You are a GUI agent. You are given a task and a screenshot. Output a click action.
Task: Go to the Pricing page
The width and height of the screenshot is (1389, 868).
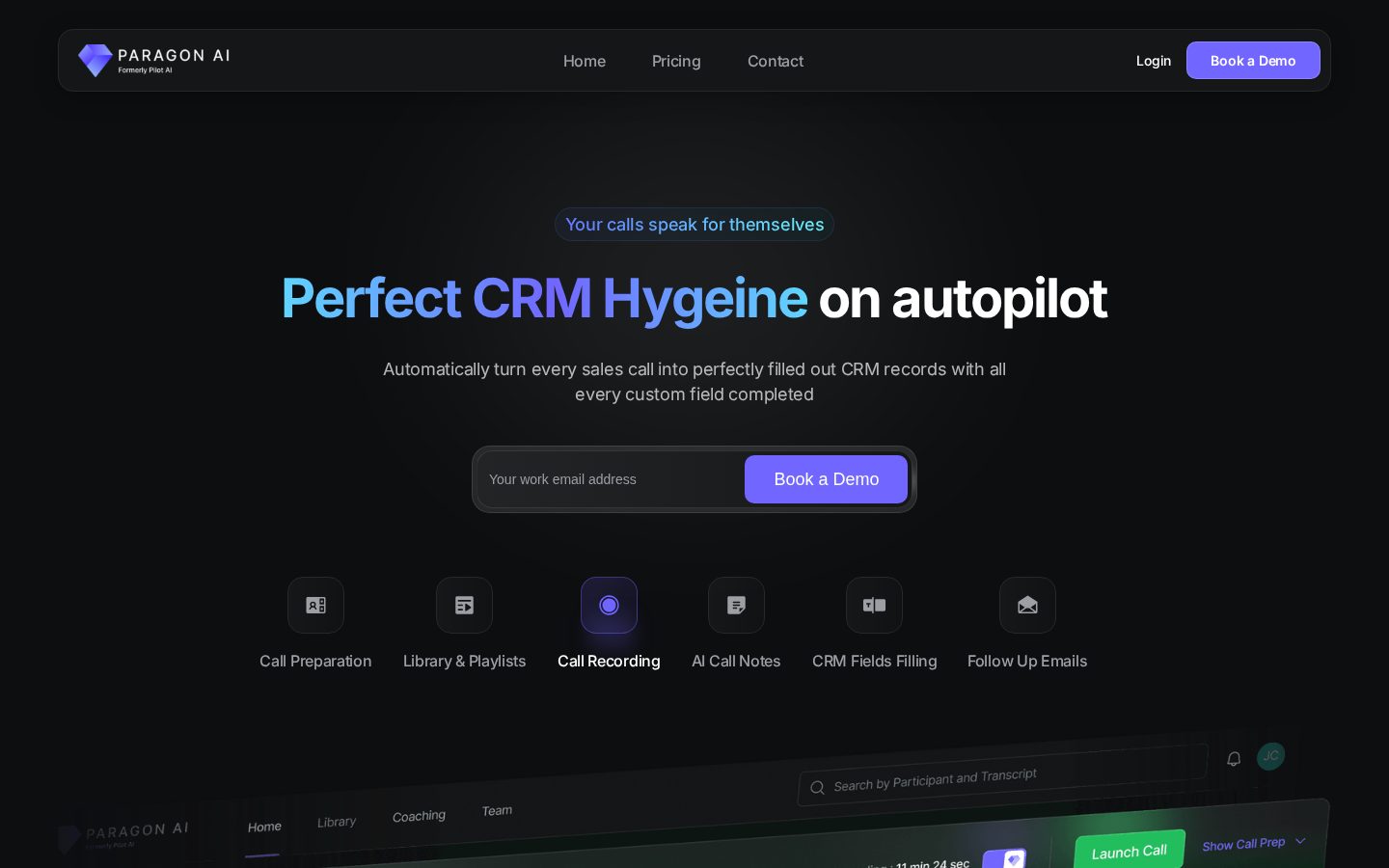tap(676, 61)
